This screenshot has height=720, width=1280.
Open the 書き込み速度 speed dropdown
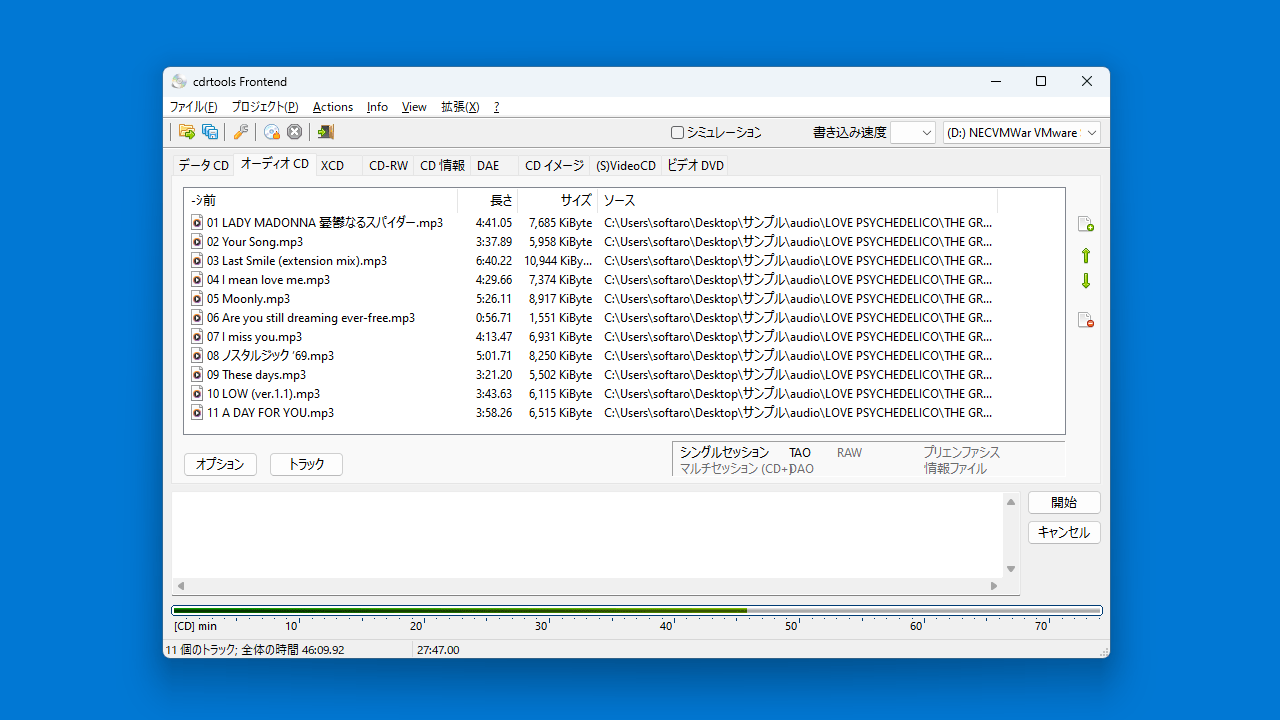[x=913, y=132]
